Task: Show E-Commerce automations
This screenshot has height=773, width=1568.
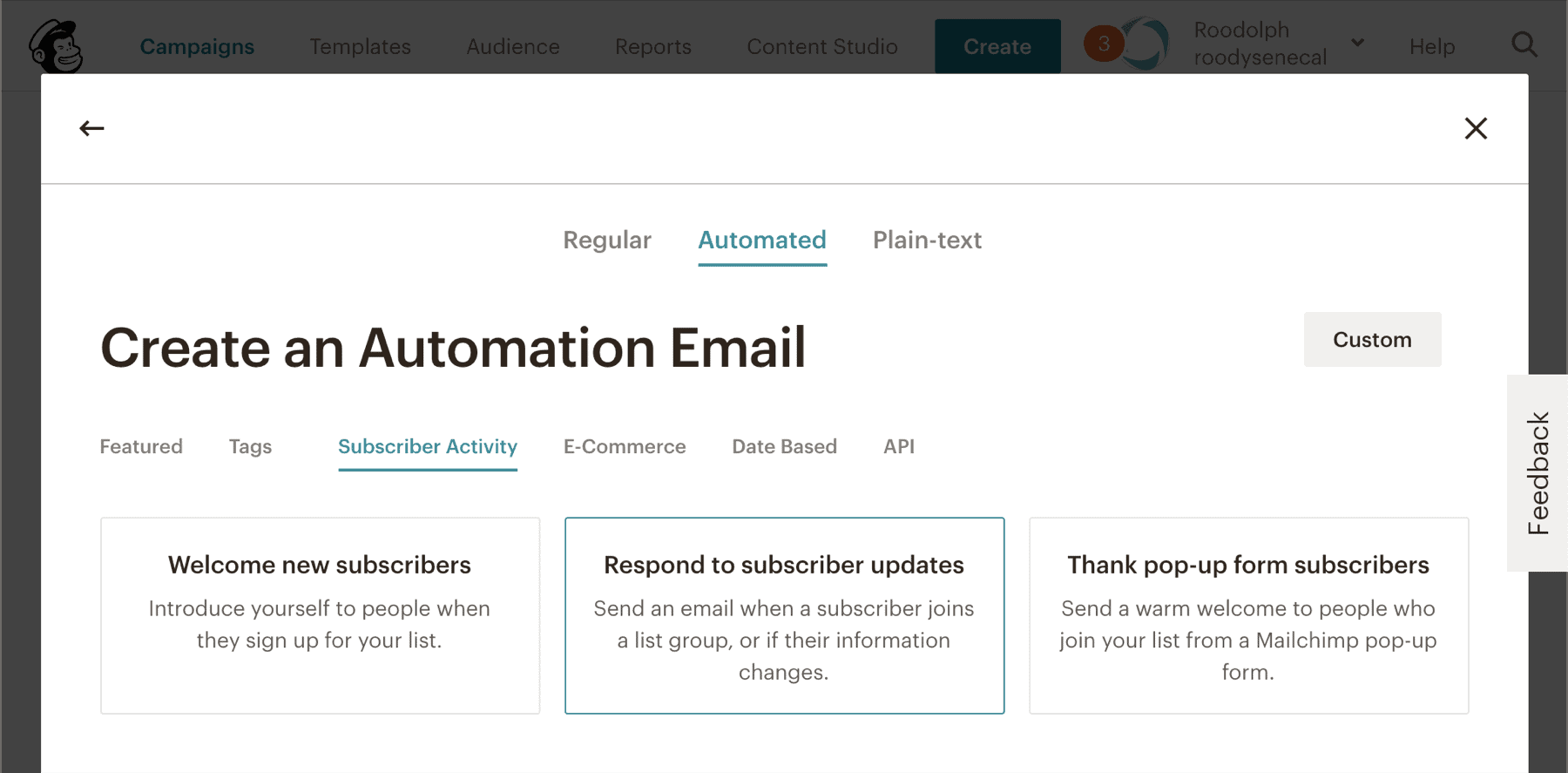Action: [x=625, y=447]
